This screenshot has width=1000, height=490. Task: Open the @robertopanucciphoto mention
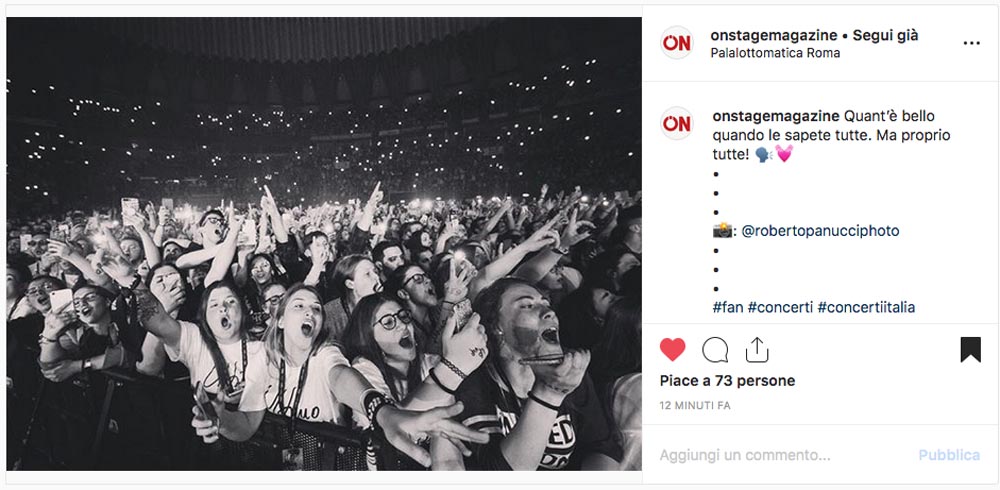(820, 231)
